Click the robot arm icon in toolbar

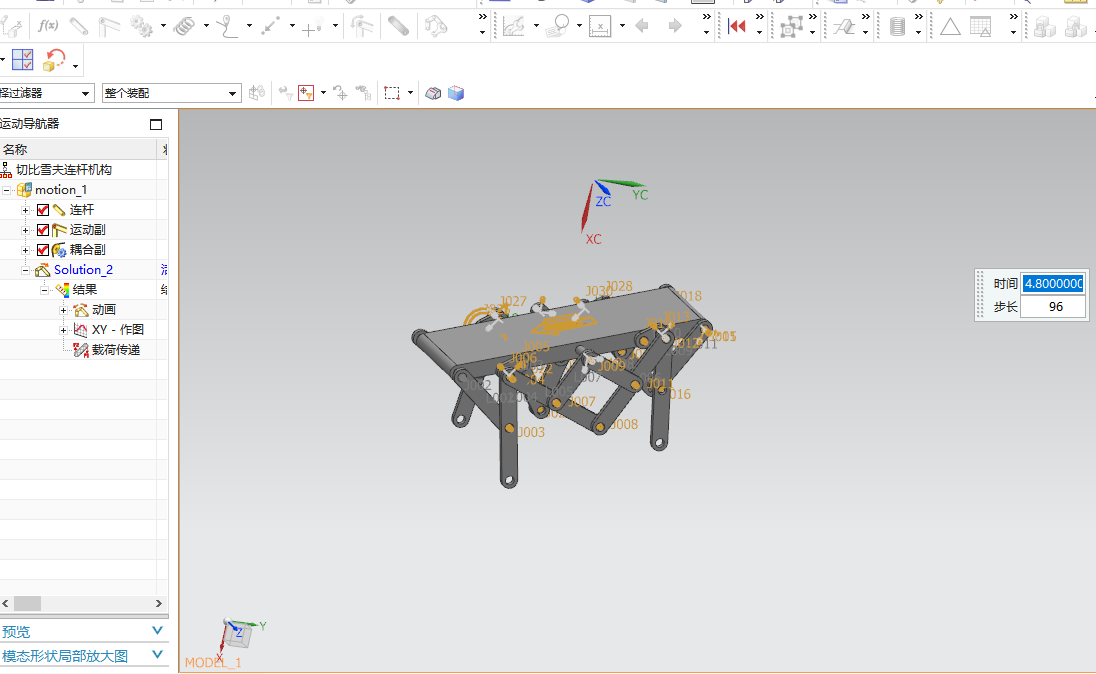coord(435,27)
